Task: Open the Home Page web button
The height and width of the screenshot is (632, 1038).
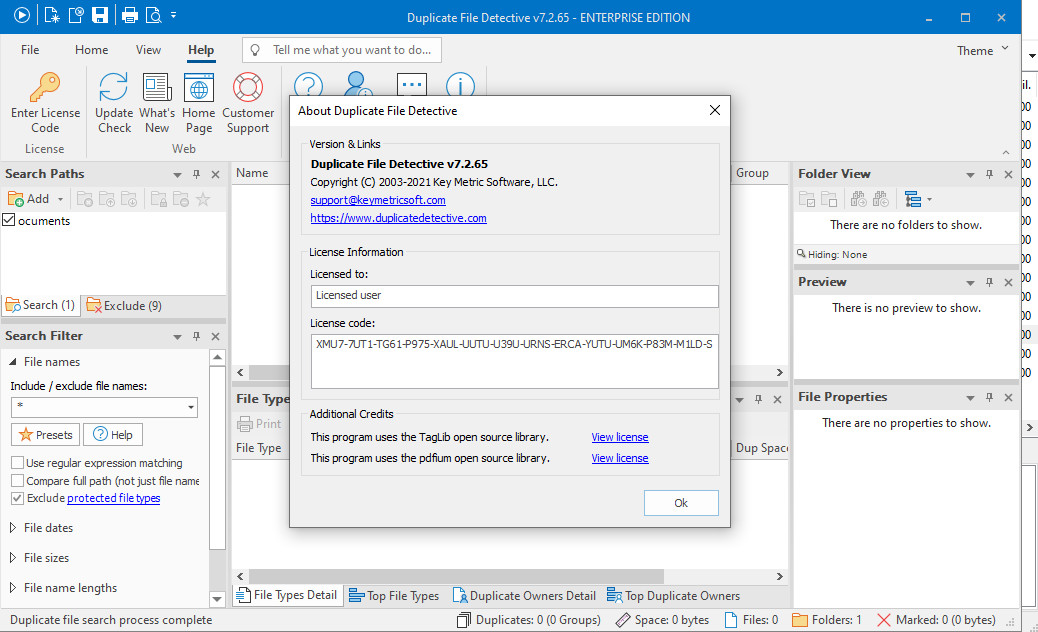Action: 199,103
